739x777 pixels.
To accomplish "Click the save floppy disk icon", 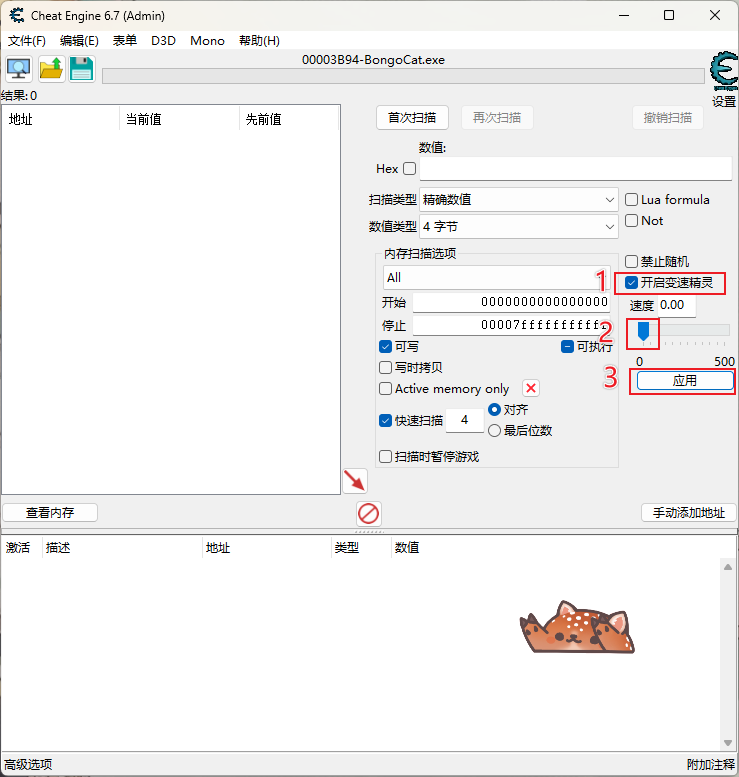I will 81,69.
